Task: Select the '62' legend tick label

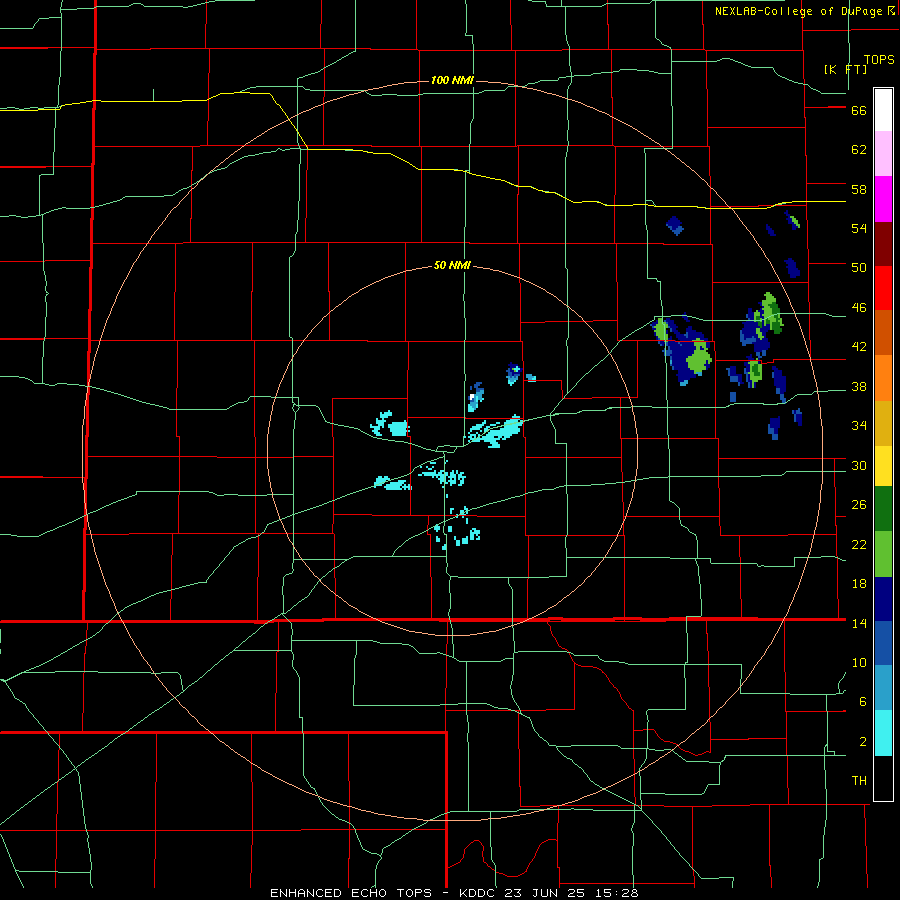Action: coord(859,150)
